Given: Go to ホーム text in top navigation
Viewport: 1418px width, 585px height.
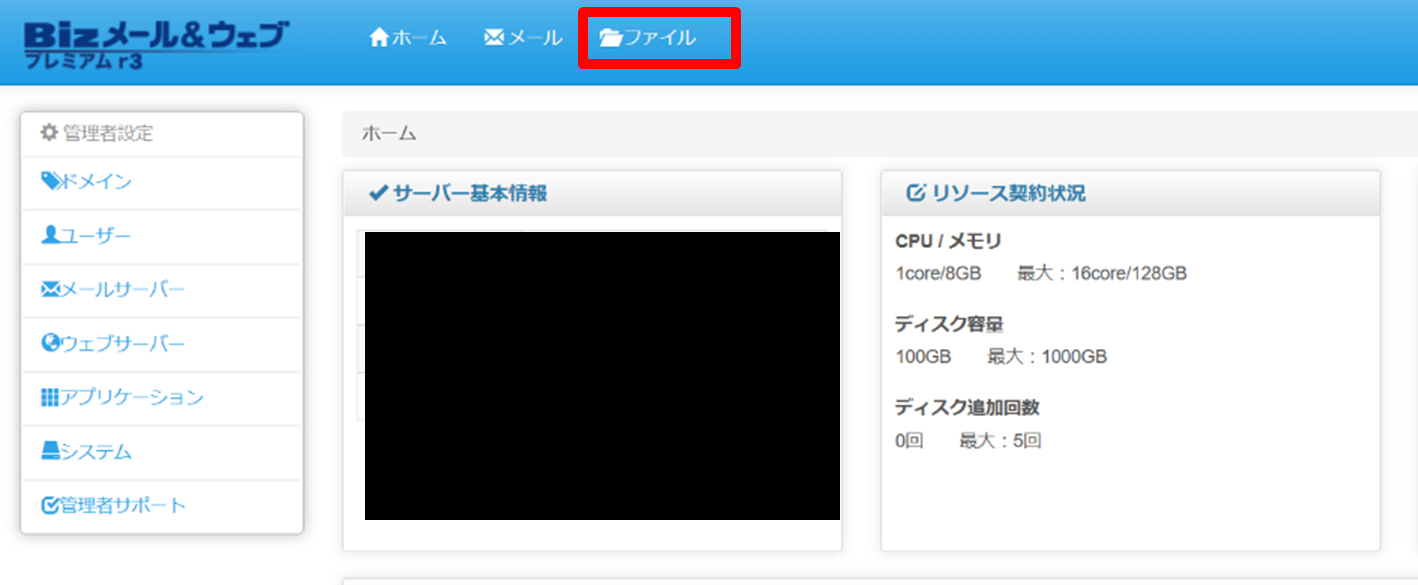Looking at the screenshot, I should coord(419,38).
